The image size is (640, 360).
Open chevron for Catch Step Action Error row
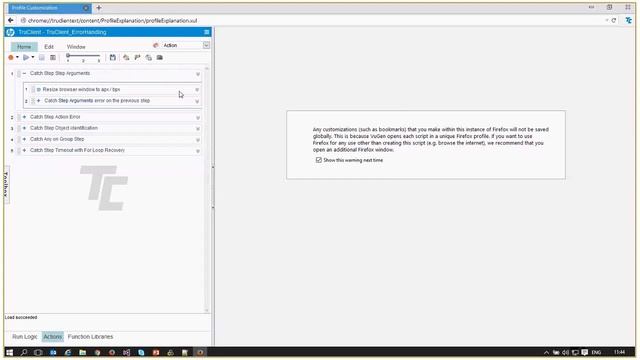[198, 118]
